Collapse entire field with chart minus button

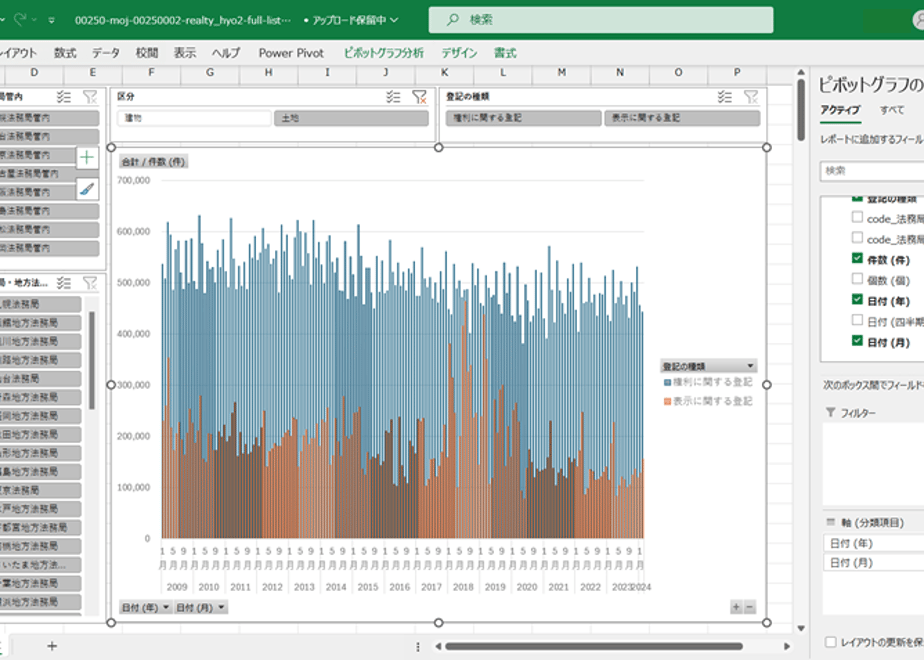coord(750,607)
